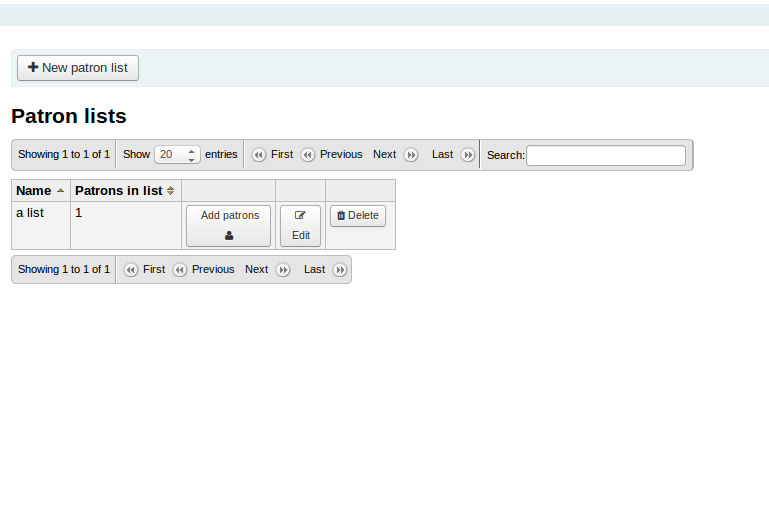
Task: Click the bottom Last pagination link
Action: tap(314, 270)
